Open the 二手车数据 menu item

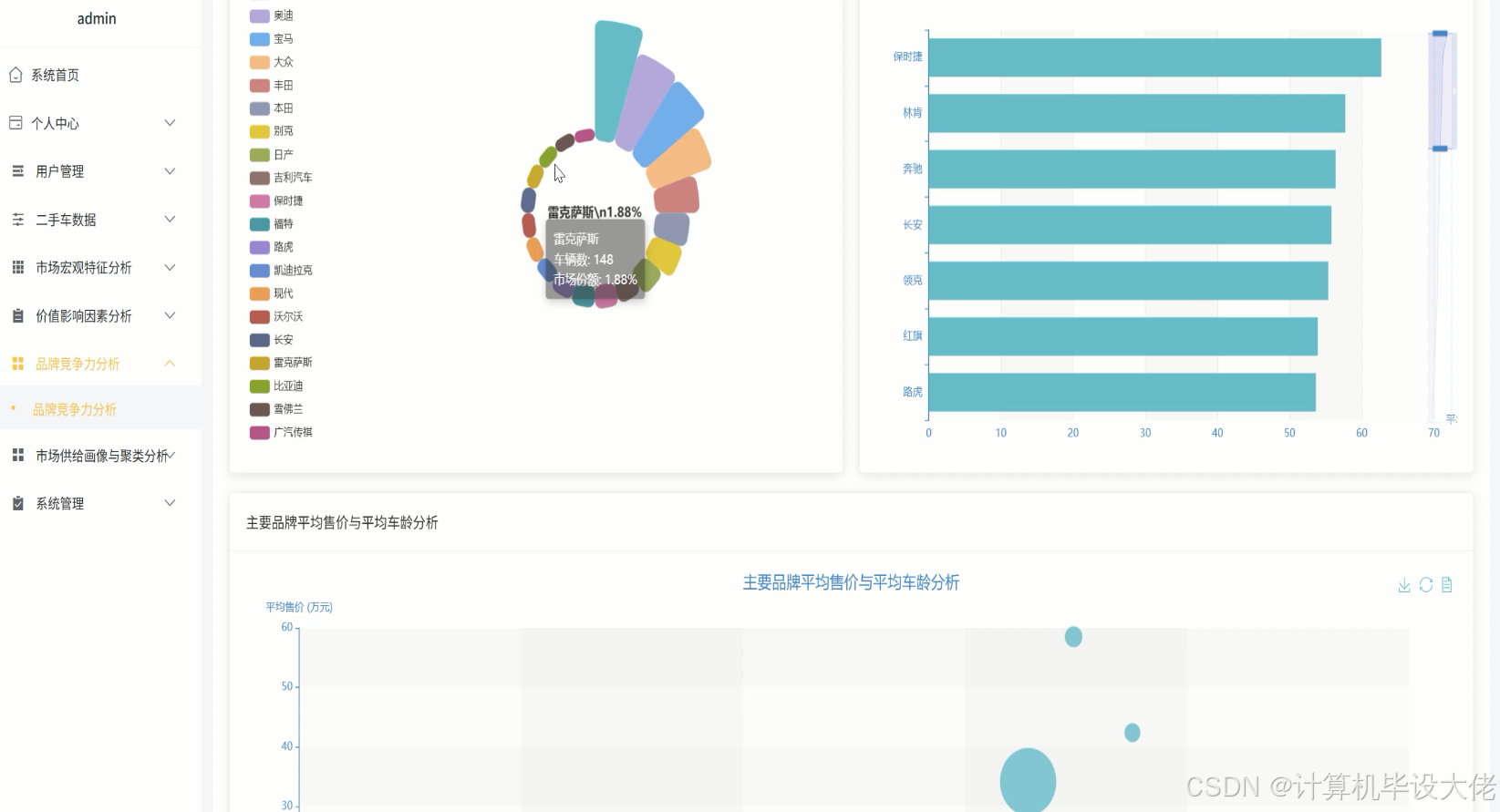pyautogui.click(x=100, y=220)
